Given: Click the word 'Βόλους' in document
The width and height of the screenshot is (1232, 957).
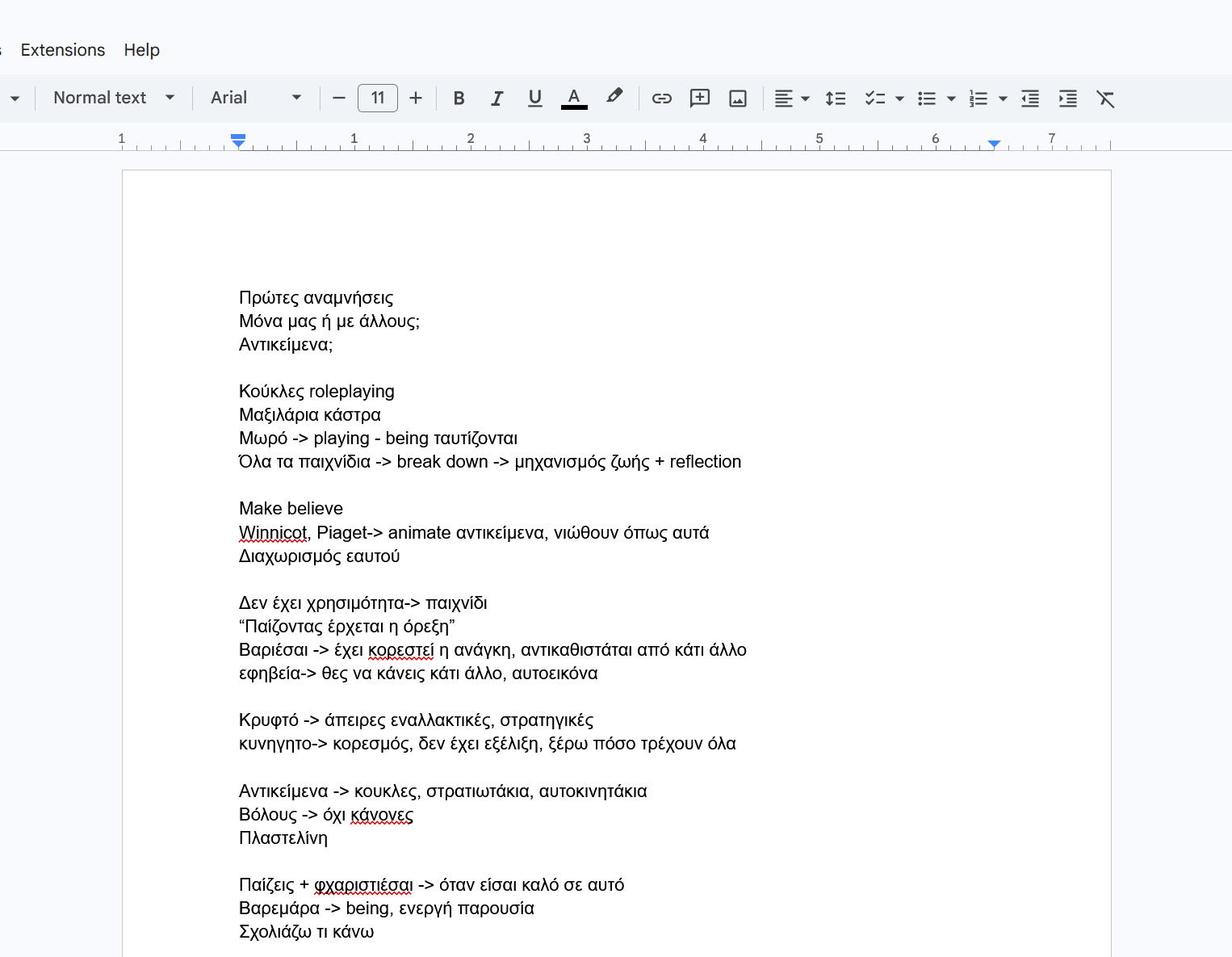Looking at the screenshot, I should [268, 815].
